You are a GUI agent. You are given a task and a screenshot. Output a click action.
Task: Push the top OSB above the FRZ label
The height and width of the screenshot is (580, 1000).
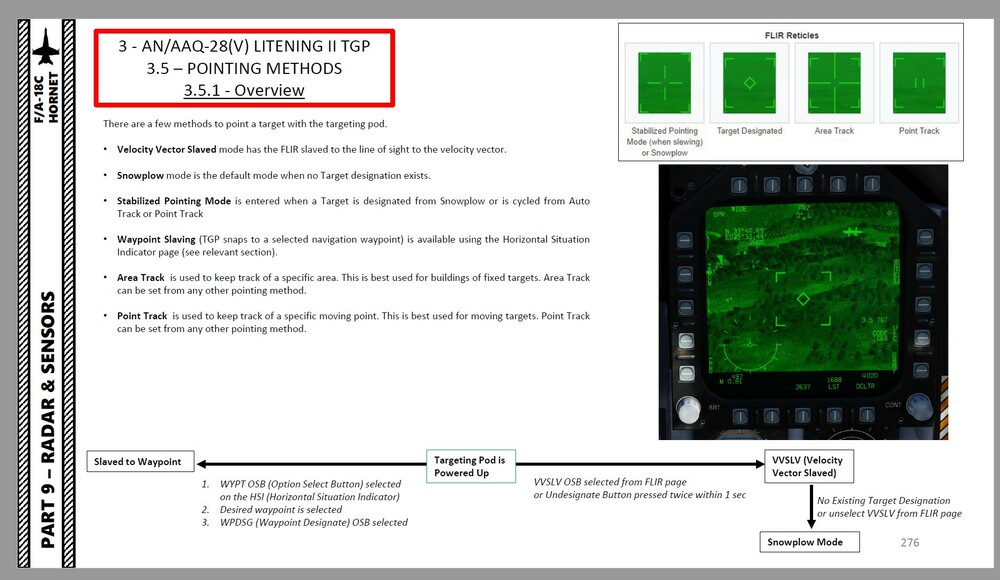tap(805, 185)
